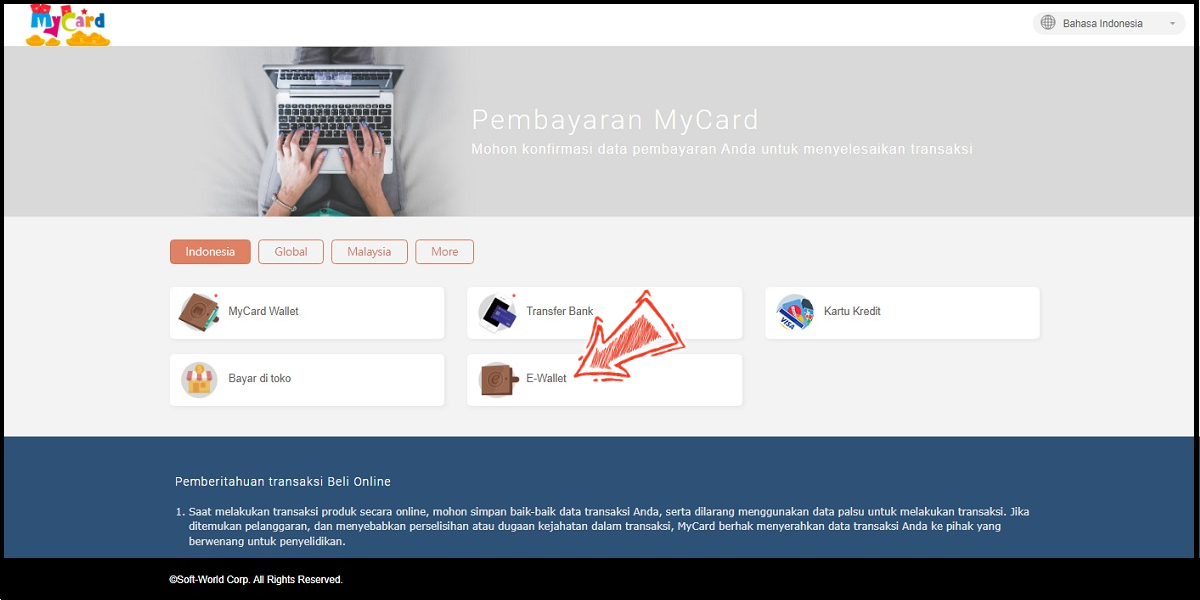1200x600 pixels.
Task: Click the 'Mohon konfirmasi data pembayaran' subtitle
Action: 722,149
